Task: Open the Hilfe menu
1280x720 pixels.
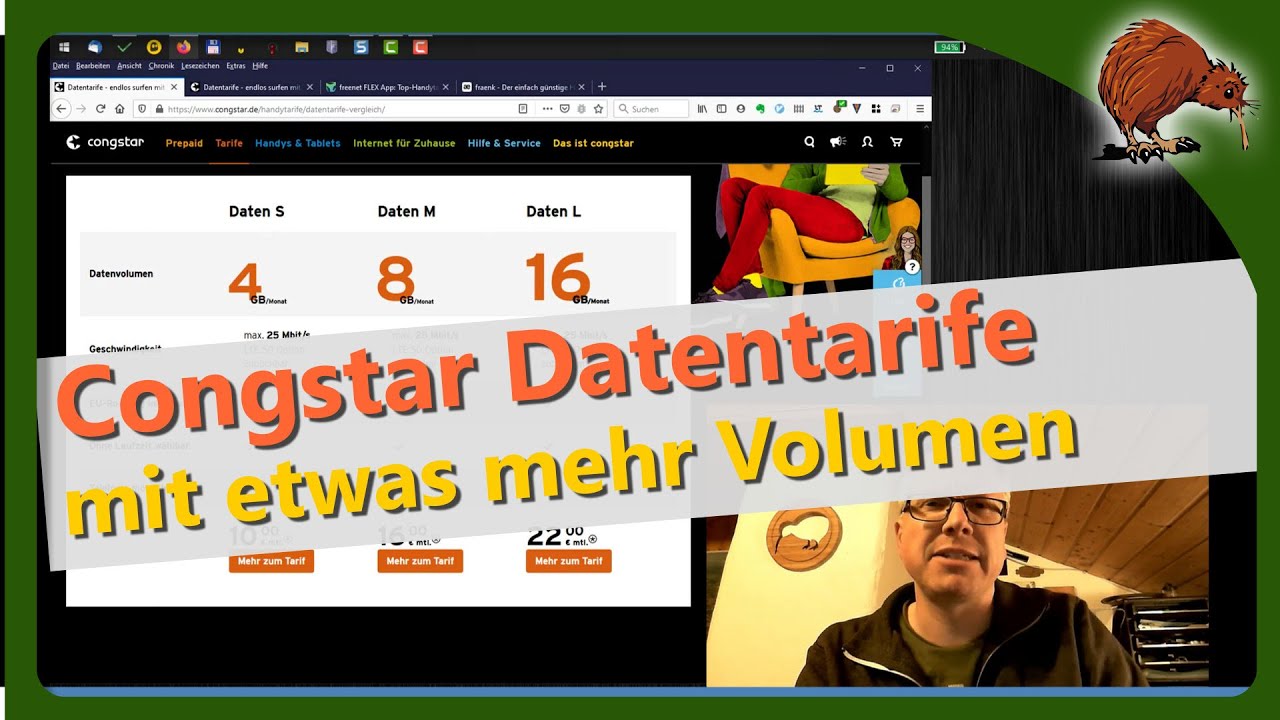Action: 260,66
